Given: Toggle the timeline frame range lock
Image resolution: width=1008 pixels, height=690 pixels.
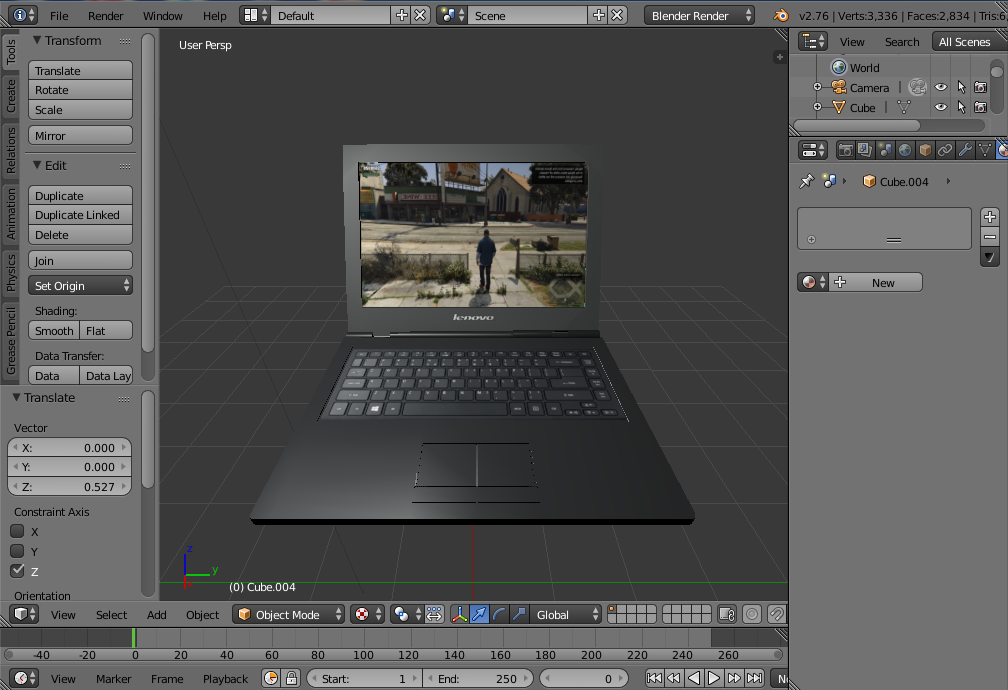Looking at the screenshot, I should [291, 678].
